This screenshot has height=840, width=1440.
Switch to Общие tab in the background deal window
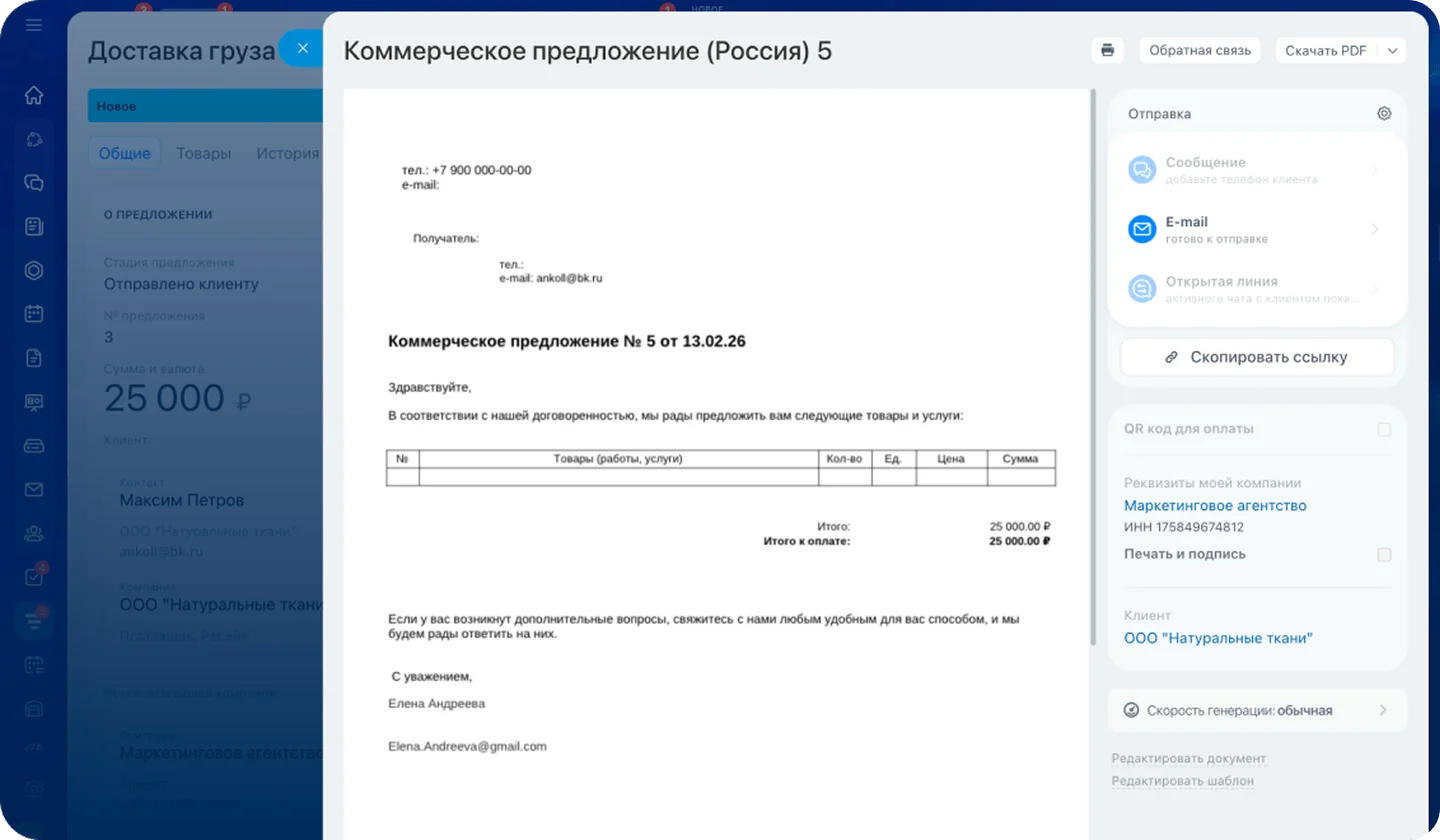click(125, 153)
